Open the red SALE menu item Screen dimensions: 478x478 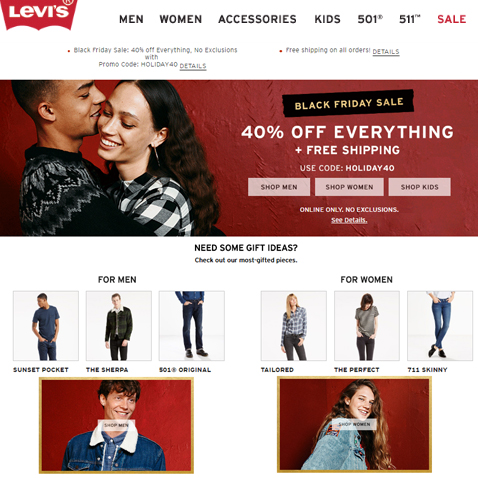click(x=452, y=19)
